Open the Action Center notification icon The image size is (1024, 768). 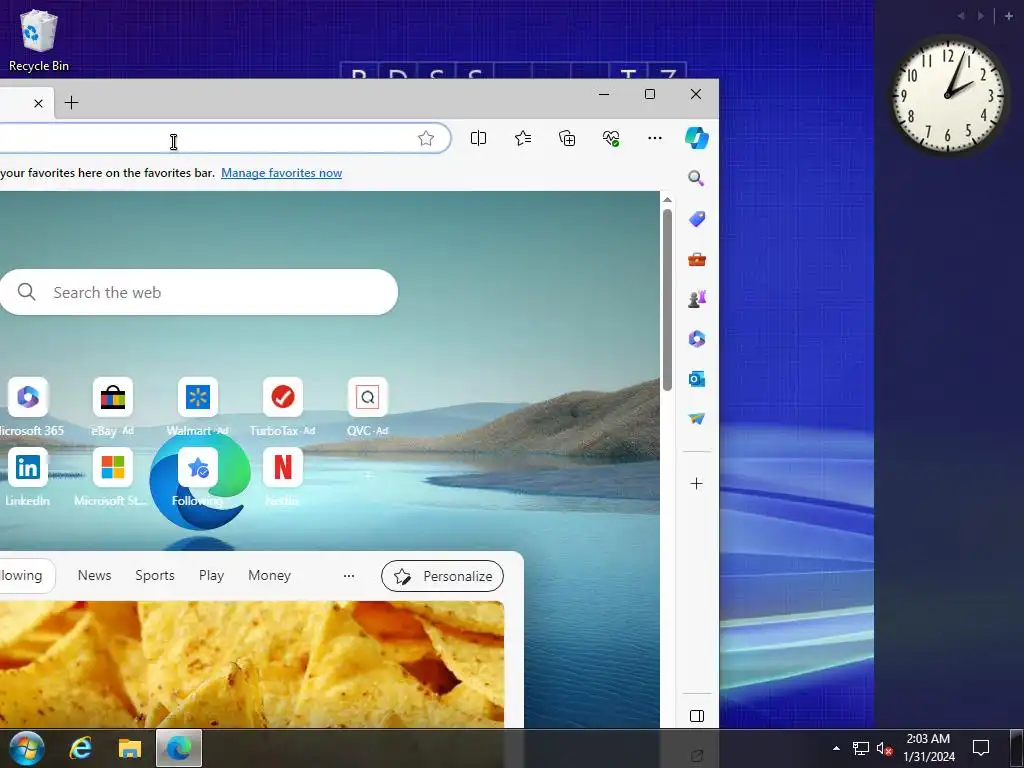[980, 748]
